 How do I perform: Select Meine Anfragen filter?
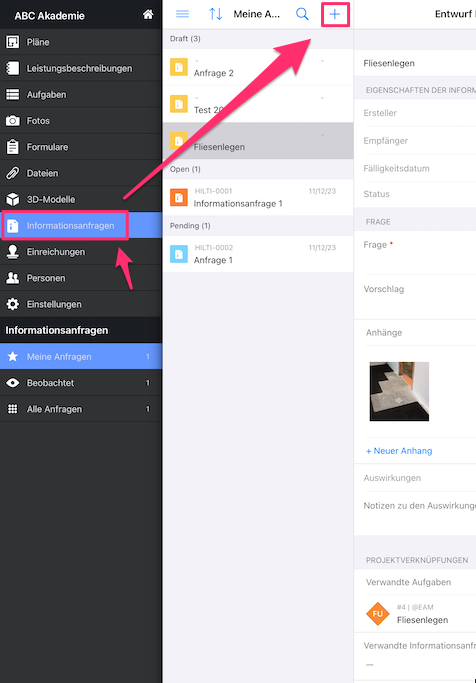tap(81, 356)
